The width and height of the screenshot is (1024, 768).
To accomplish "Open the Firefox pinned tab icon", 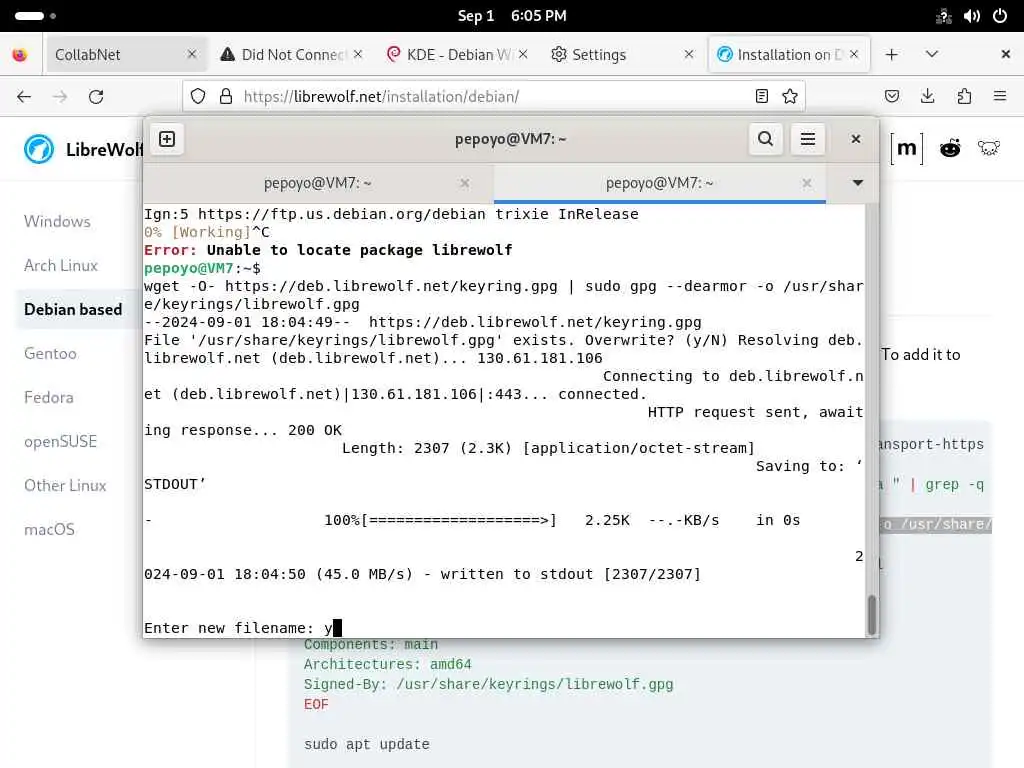I will [20, 55].
